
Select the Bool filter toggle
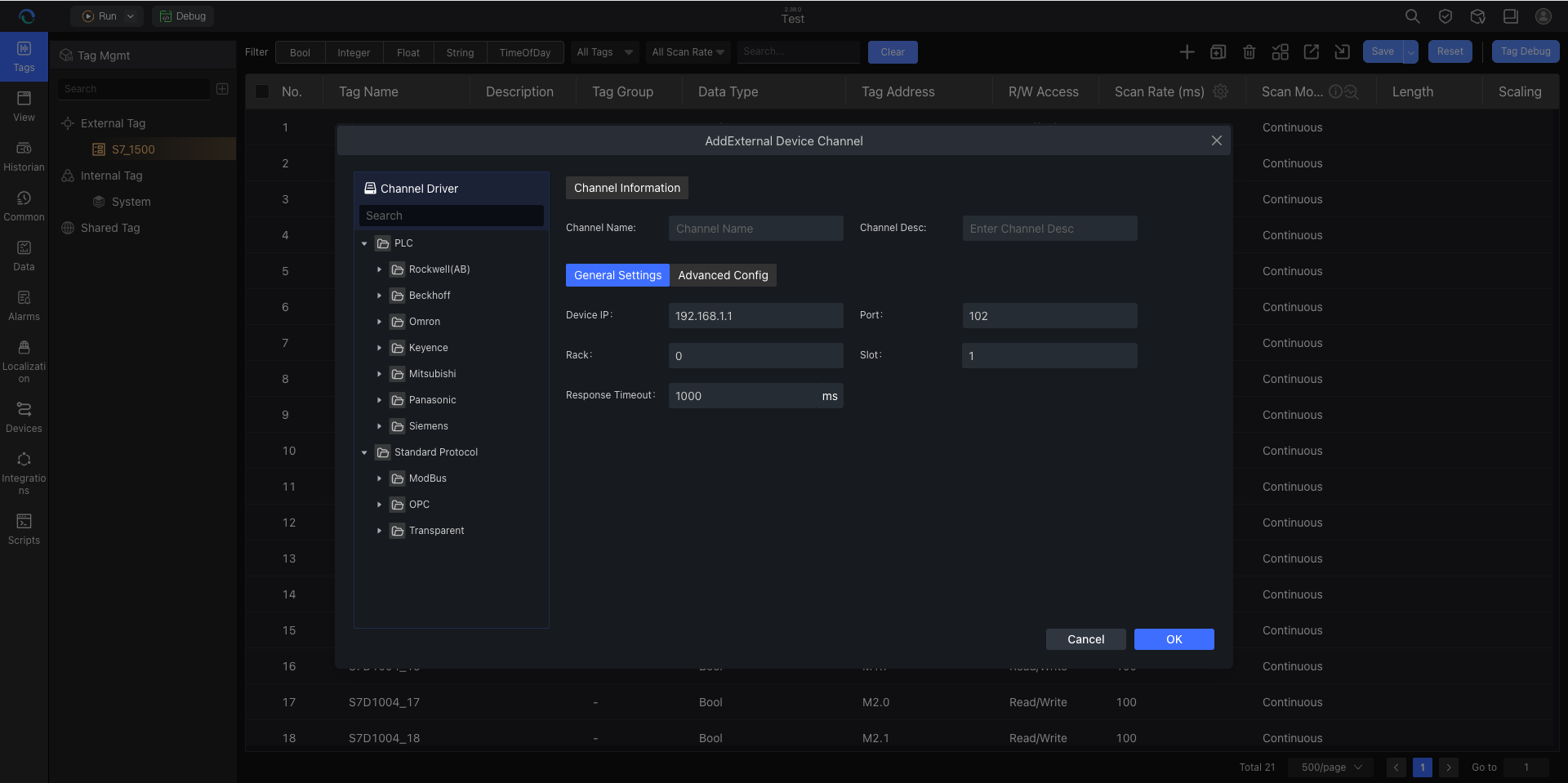[x=300, y=52]
